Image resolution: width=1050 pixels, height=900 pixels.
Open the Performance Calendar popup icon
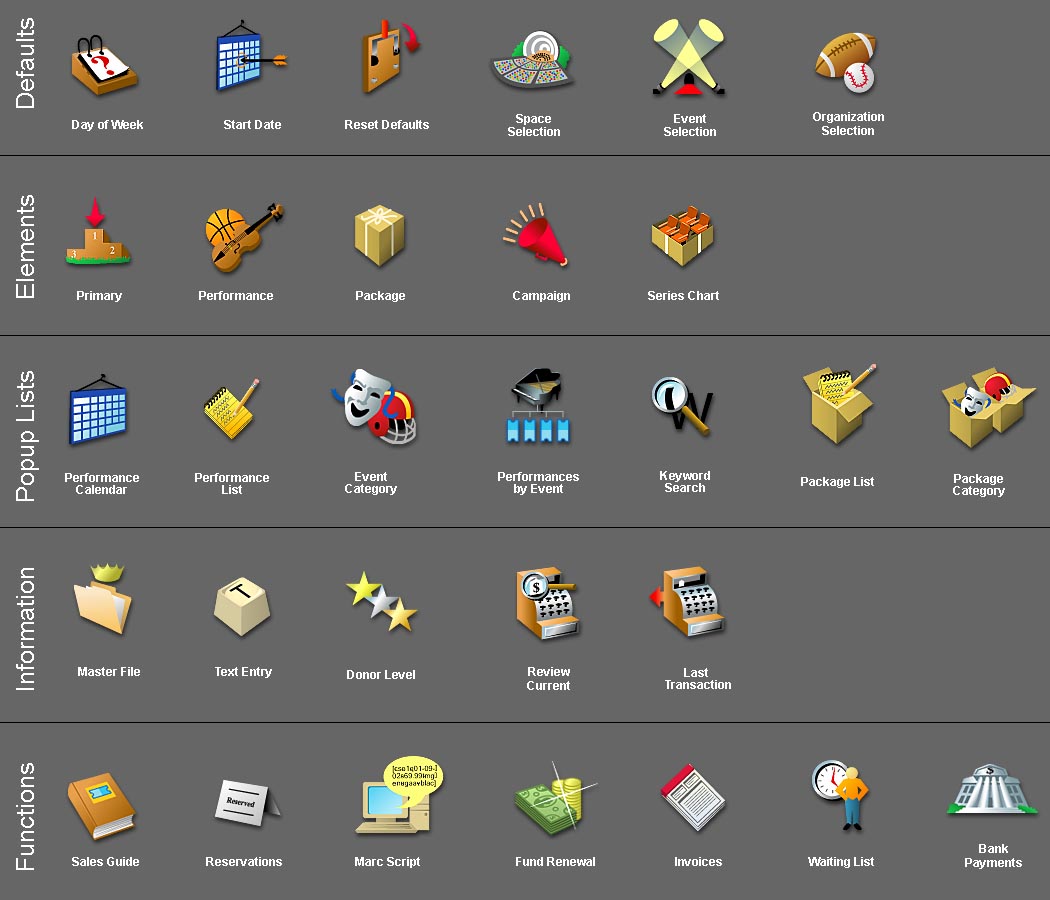[x=99, y=412]
